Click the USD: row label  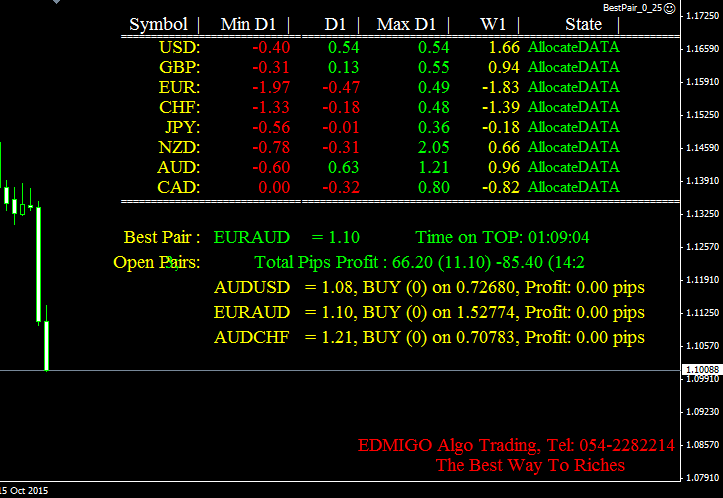click(x=179, y=47)
